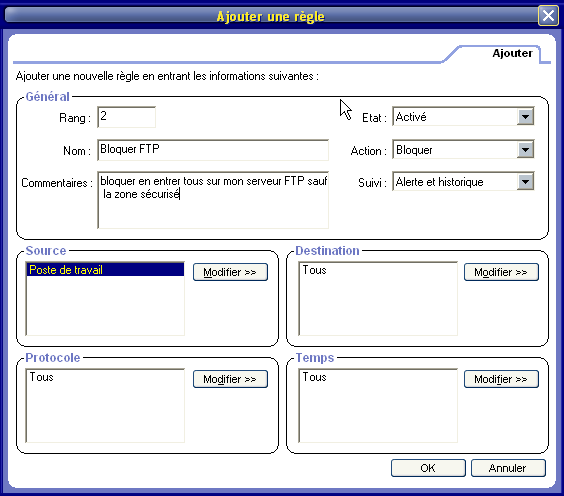The width and height of the screenshot is (564, 496).
Task: Confirm the rule with OK
Action: [428, 468]
